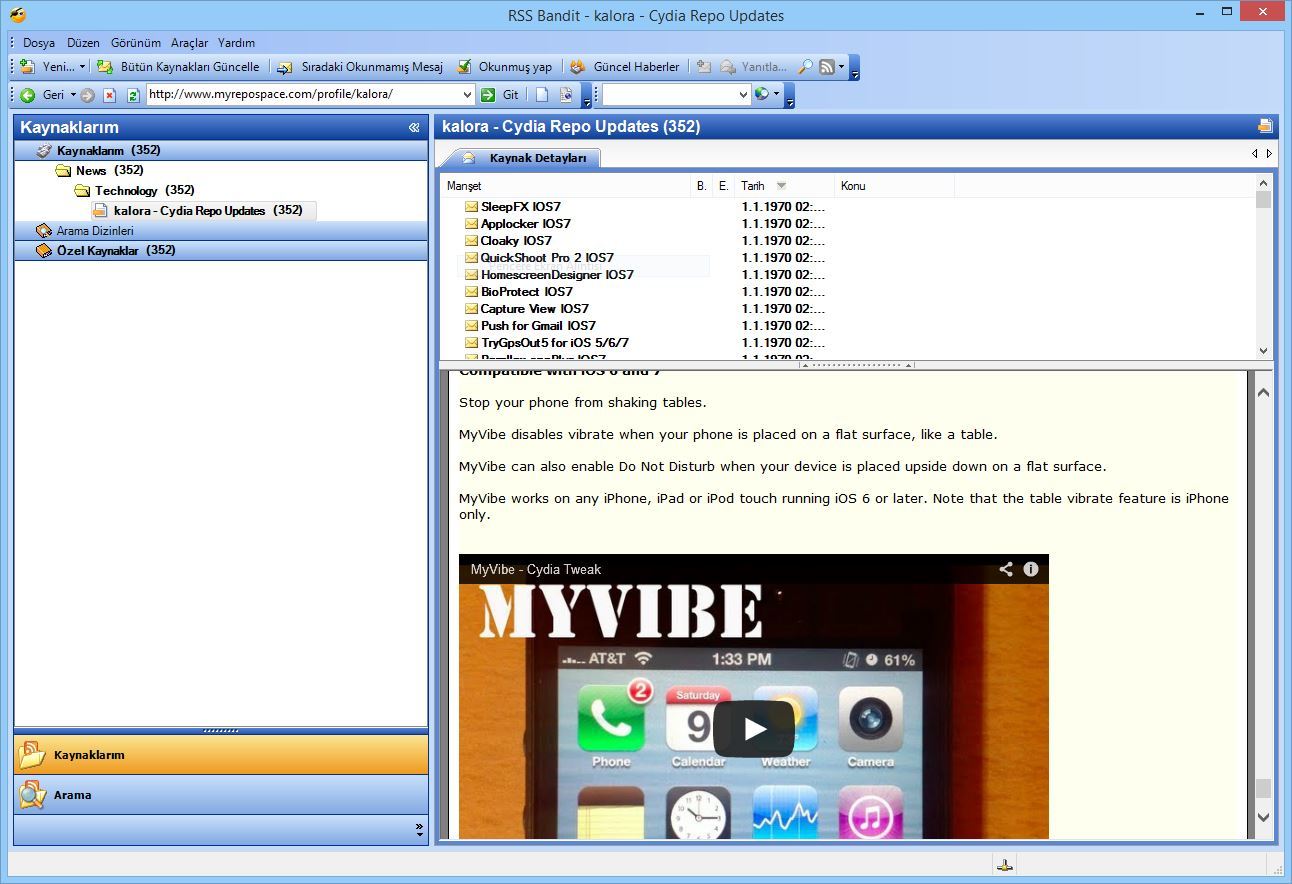This screenshot has height=884, width=1292.
Task: Play the MyVibe video
Action: (x=754, y=729)
